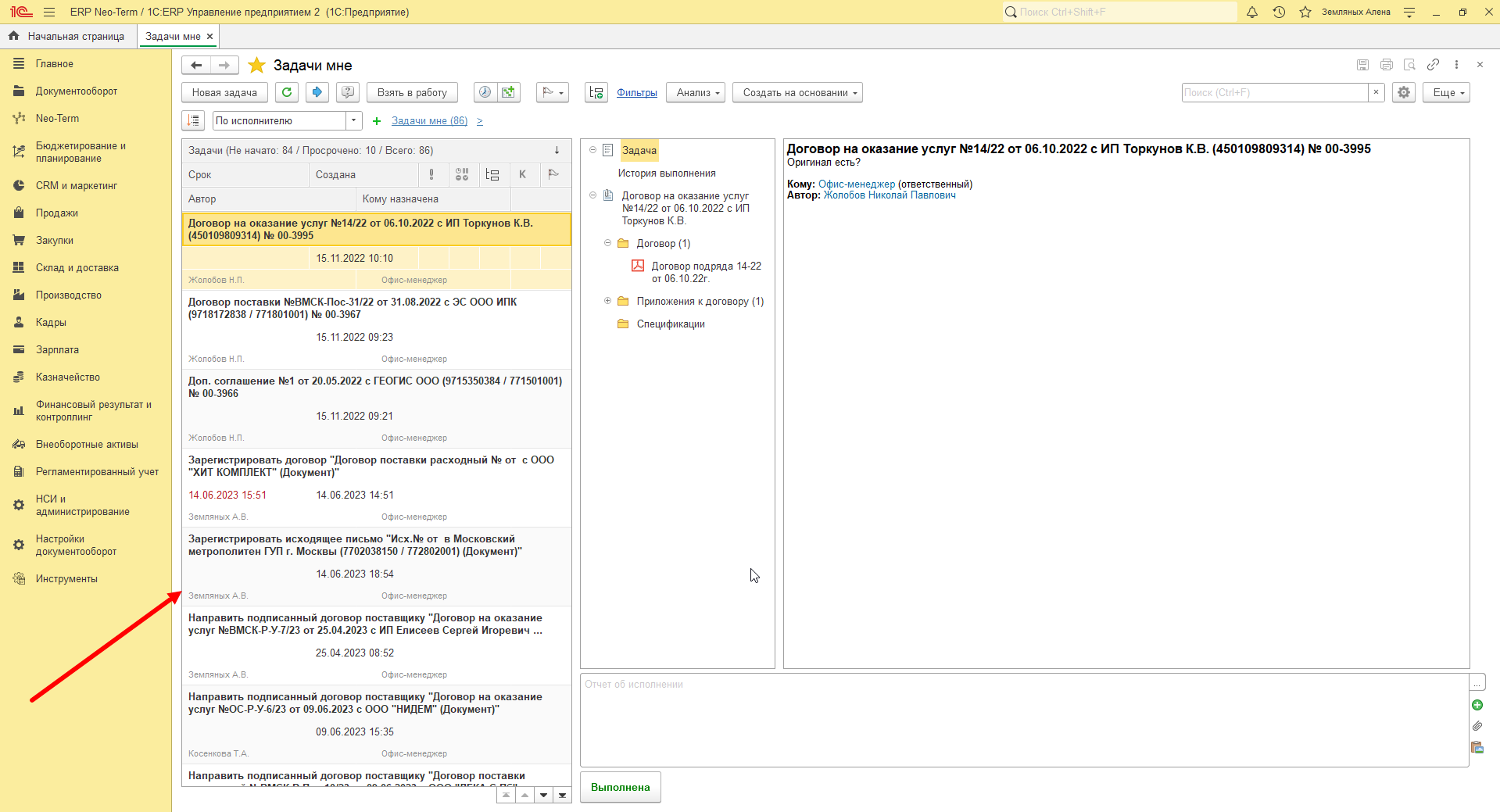Open favorites star in the title bar
The width and height of the screenshot is (1500, 812).
1305,12
